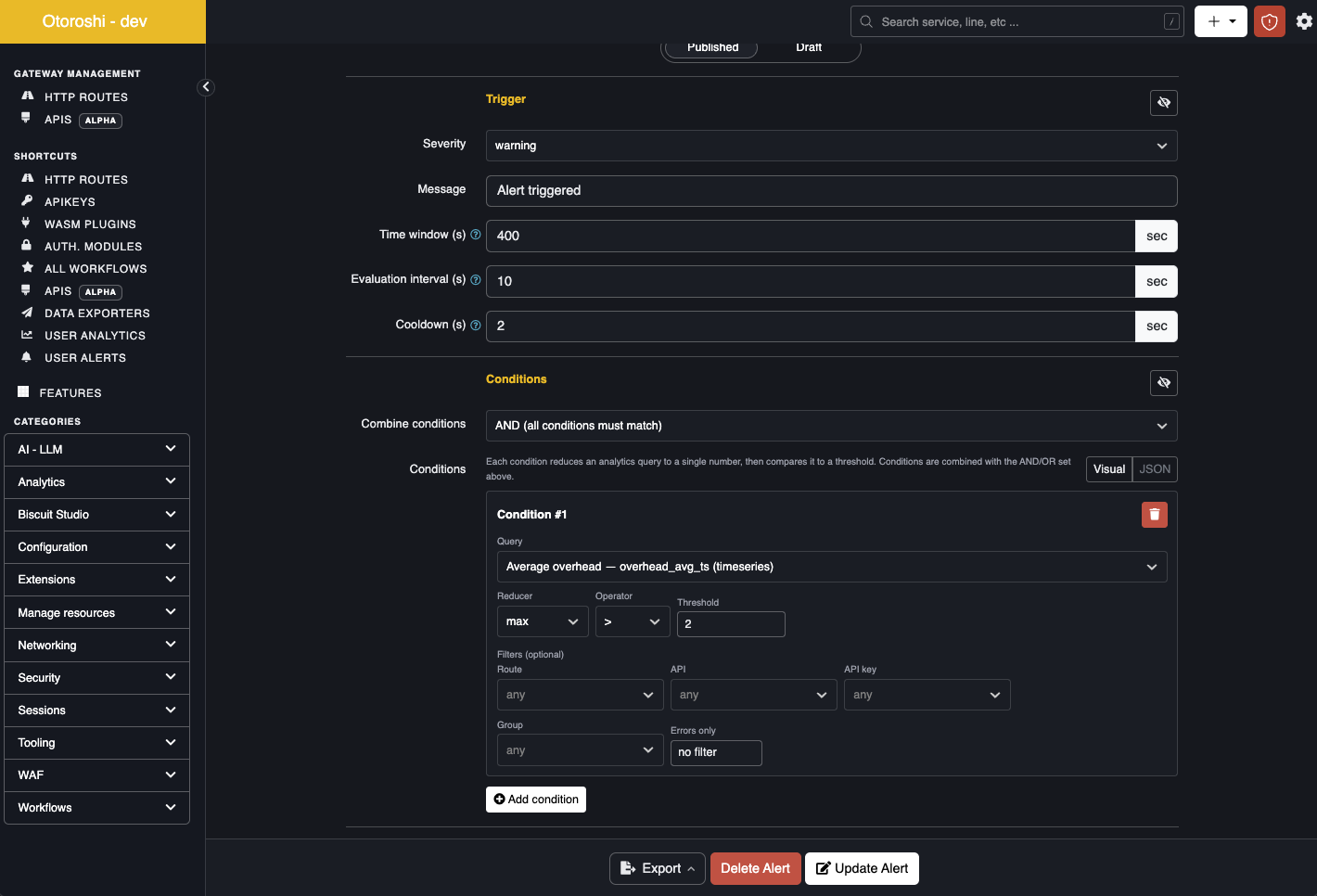Open the Route filter dropdown
The height and width of the screenshot is (896, 1317).
(581, 695)
